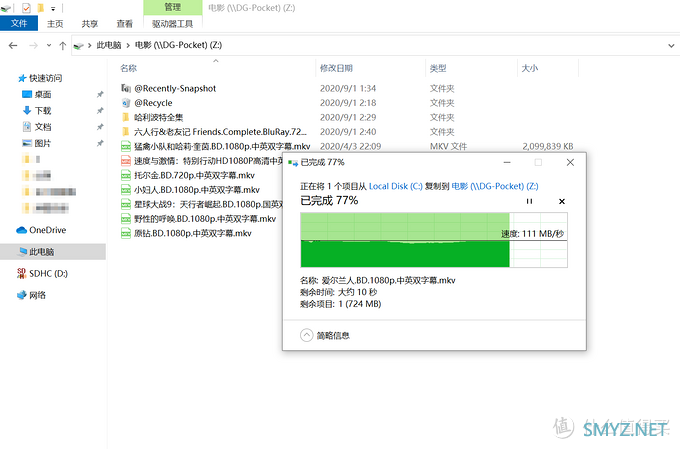Switch to the 共享 ribbon tab
680x449 pixels.
[90, 24]
